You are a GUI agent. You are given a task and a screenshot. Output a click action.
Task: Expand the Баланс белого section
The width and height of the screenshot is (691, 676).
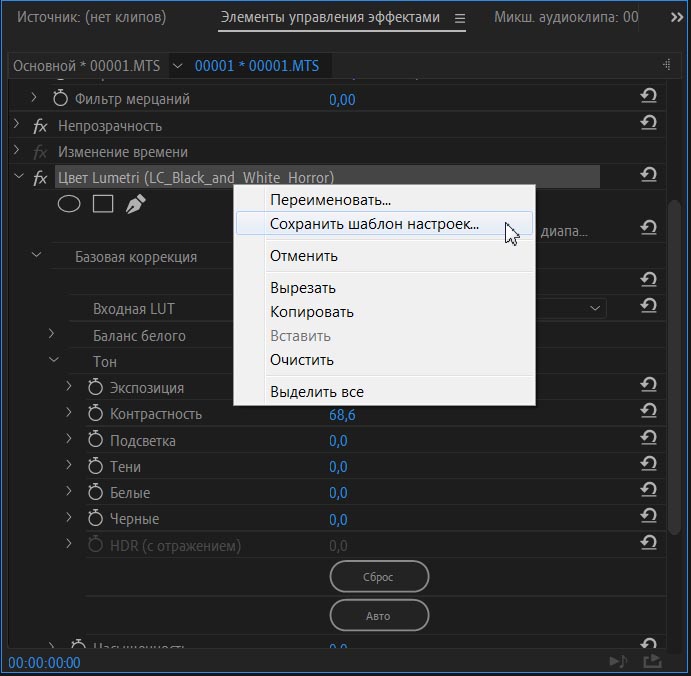click(51, 334)
